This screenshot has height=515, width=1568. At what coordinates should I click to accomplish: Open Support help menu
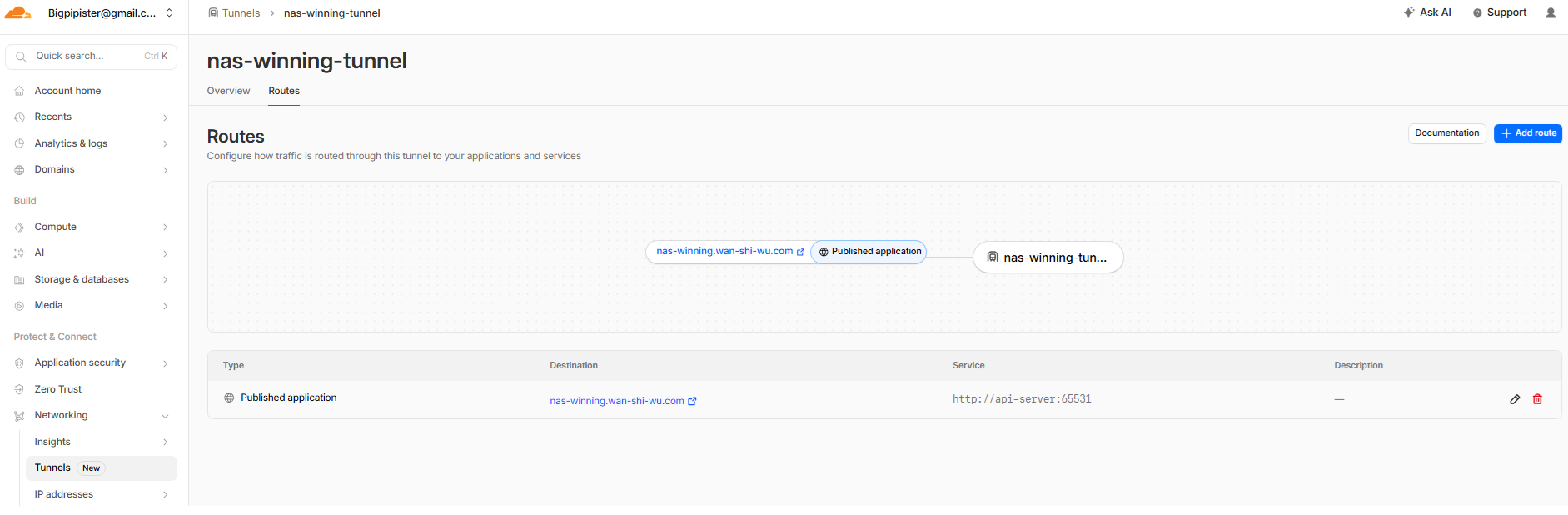pos(1500,12)
